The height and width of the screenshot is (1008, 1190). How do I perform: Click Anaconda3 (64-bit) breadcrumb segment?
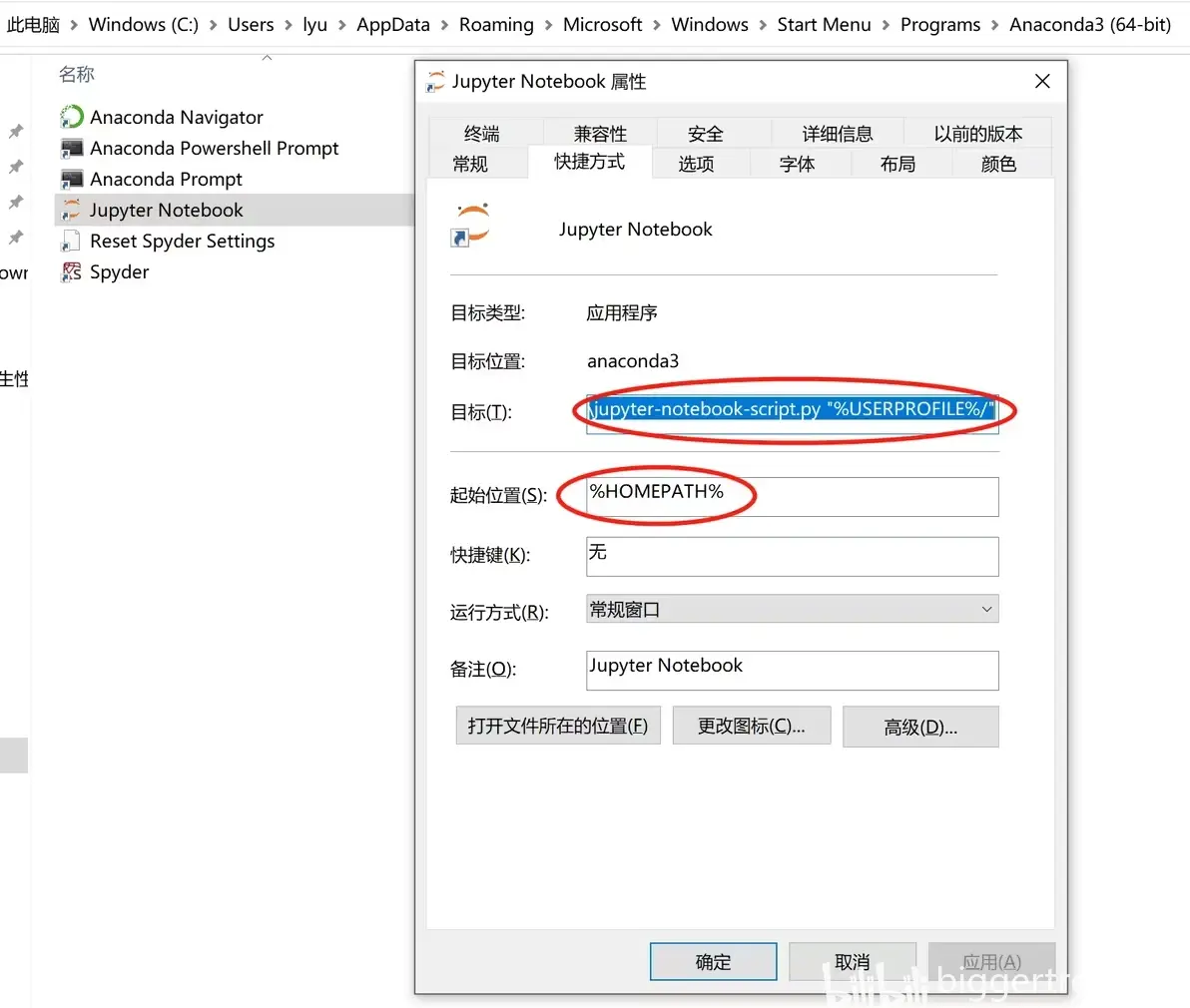pos(1090,24)
